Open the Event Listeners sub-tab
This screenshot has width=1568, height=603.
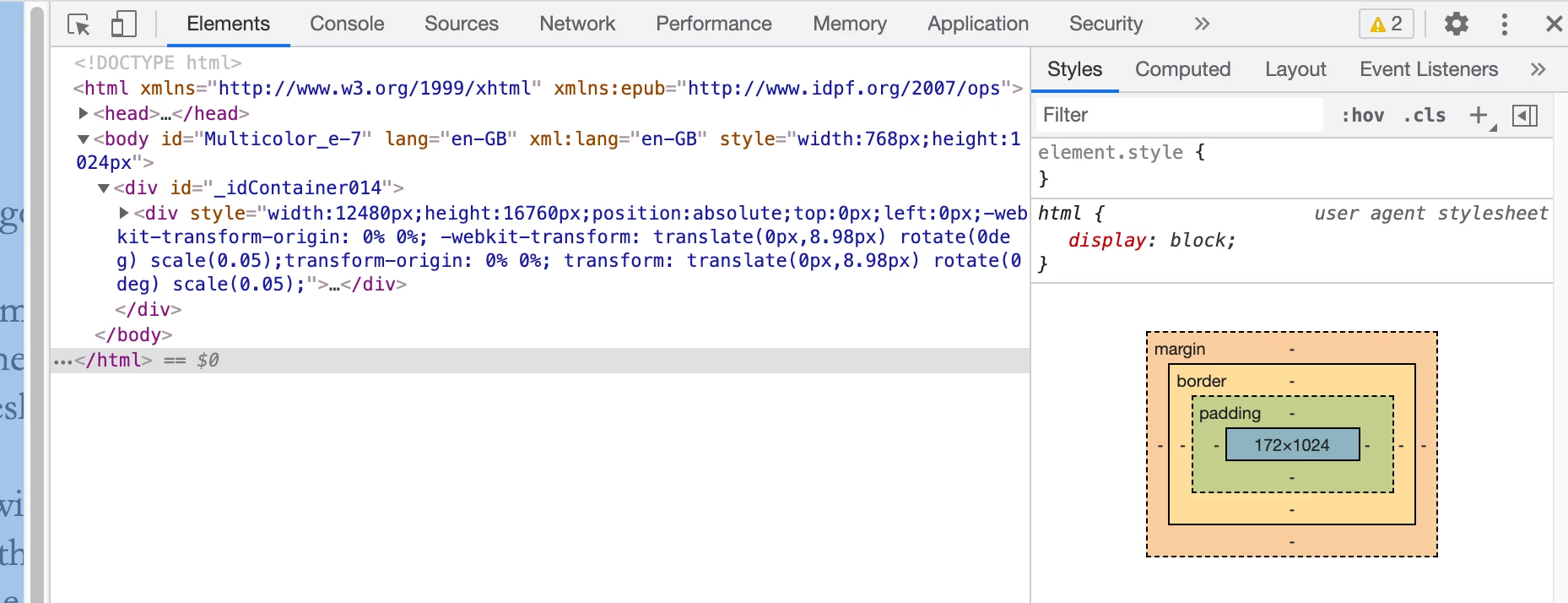tap(1429, 69)
